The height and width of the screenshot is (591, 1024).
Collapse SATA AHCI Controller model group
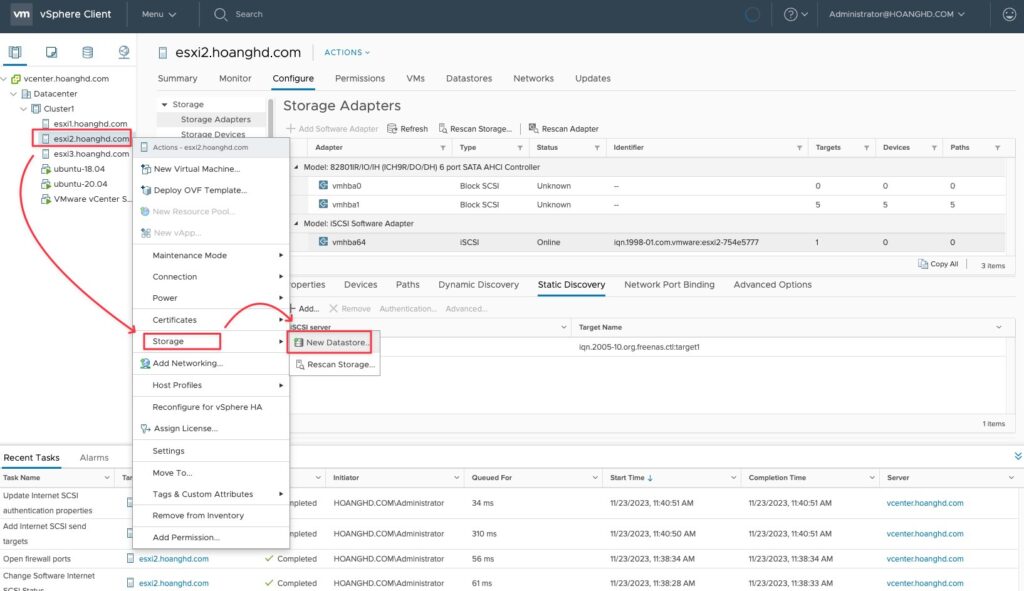click(x=296, y=167)
